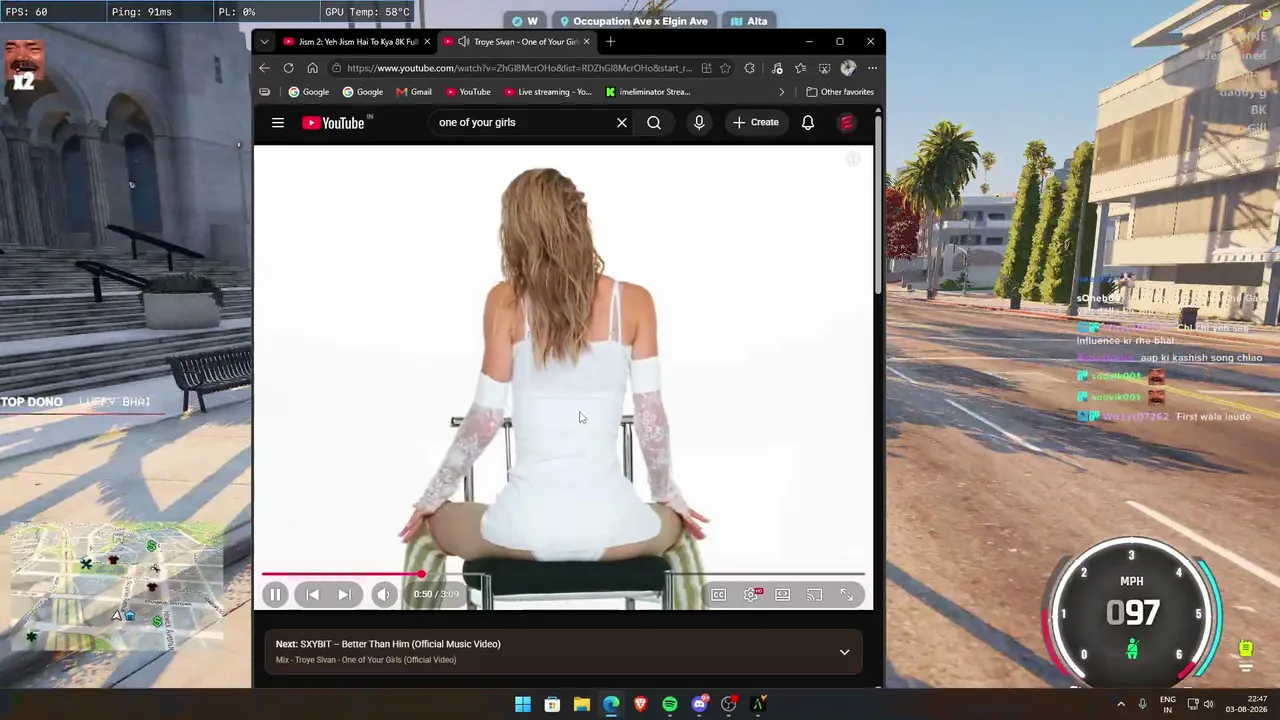Open the Windows Start menu
The height and width of the screenshot is (720, 1280).
(x=523, y=705)
